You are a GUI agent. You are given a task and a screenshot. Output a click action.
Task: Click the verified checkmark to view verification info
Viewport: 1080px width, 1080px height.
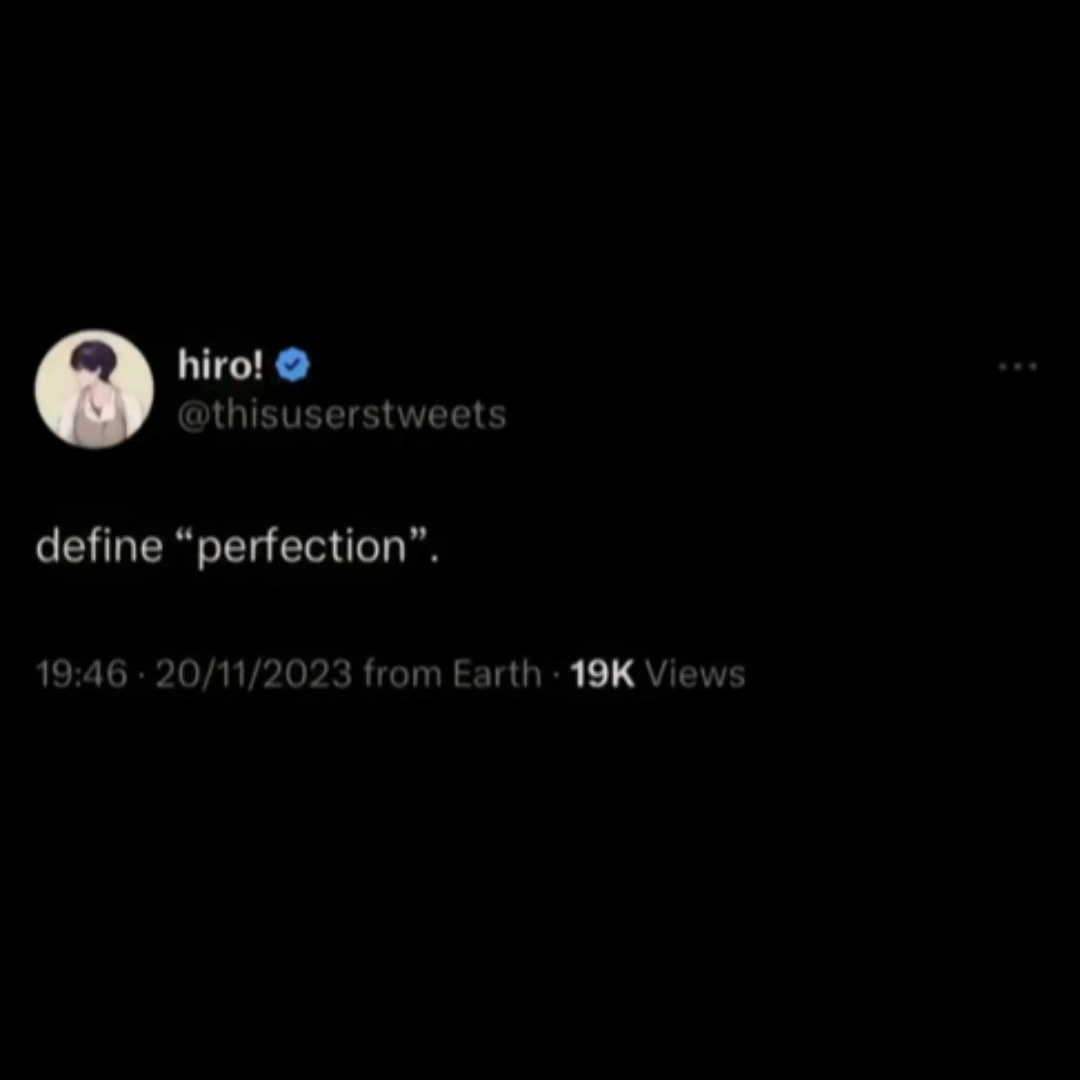click(292, 364)
